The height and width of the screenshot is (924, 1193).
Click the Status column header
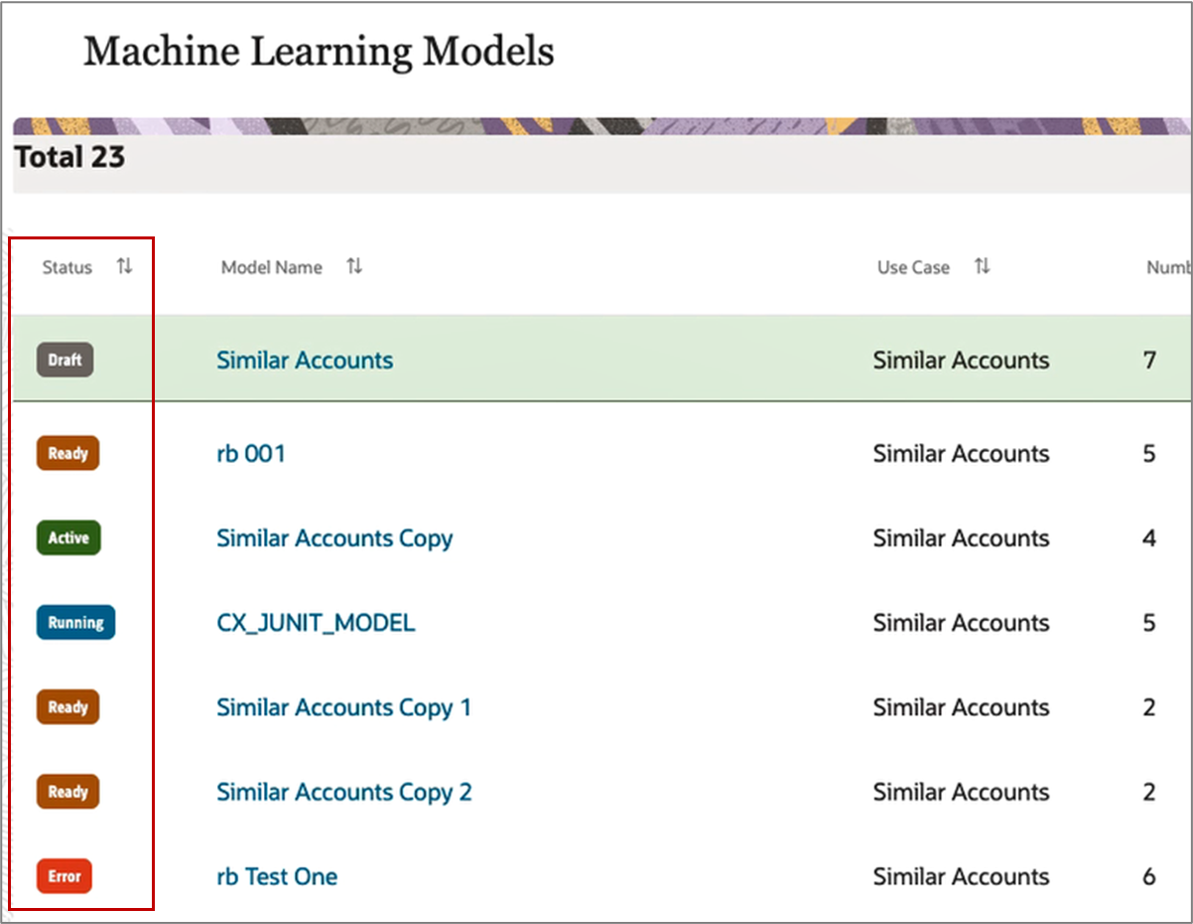click(x=67, y=267)
